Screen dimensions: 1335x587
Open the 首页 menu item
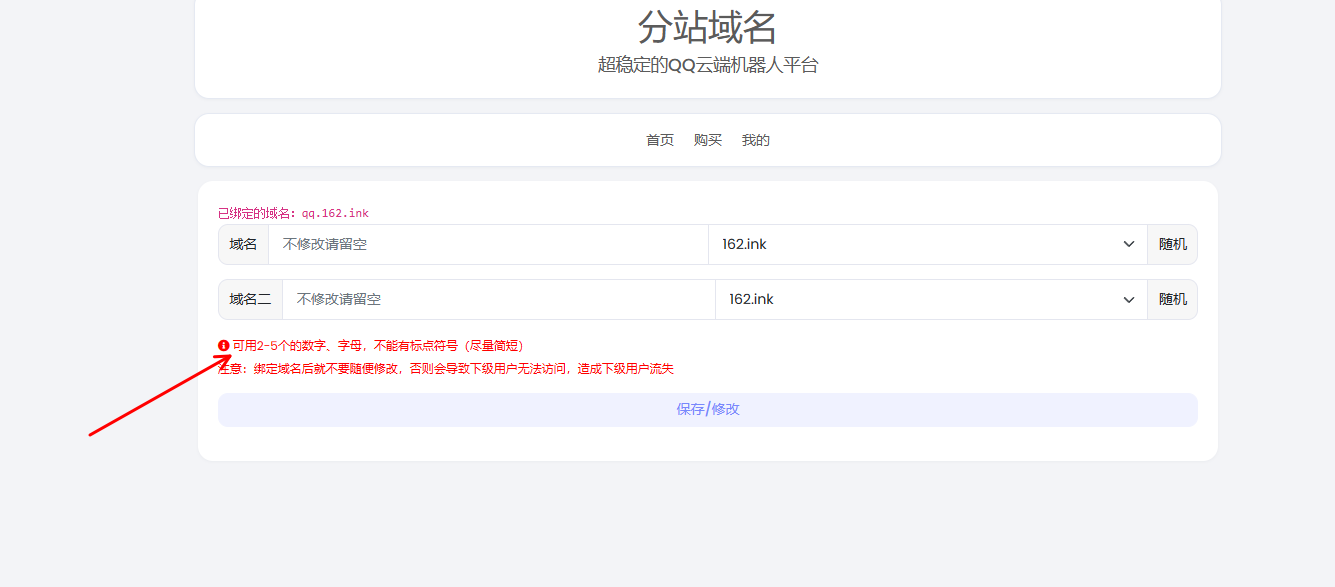coord(659,140)
